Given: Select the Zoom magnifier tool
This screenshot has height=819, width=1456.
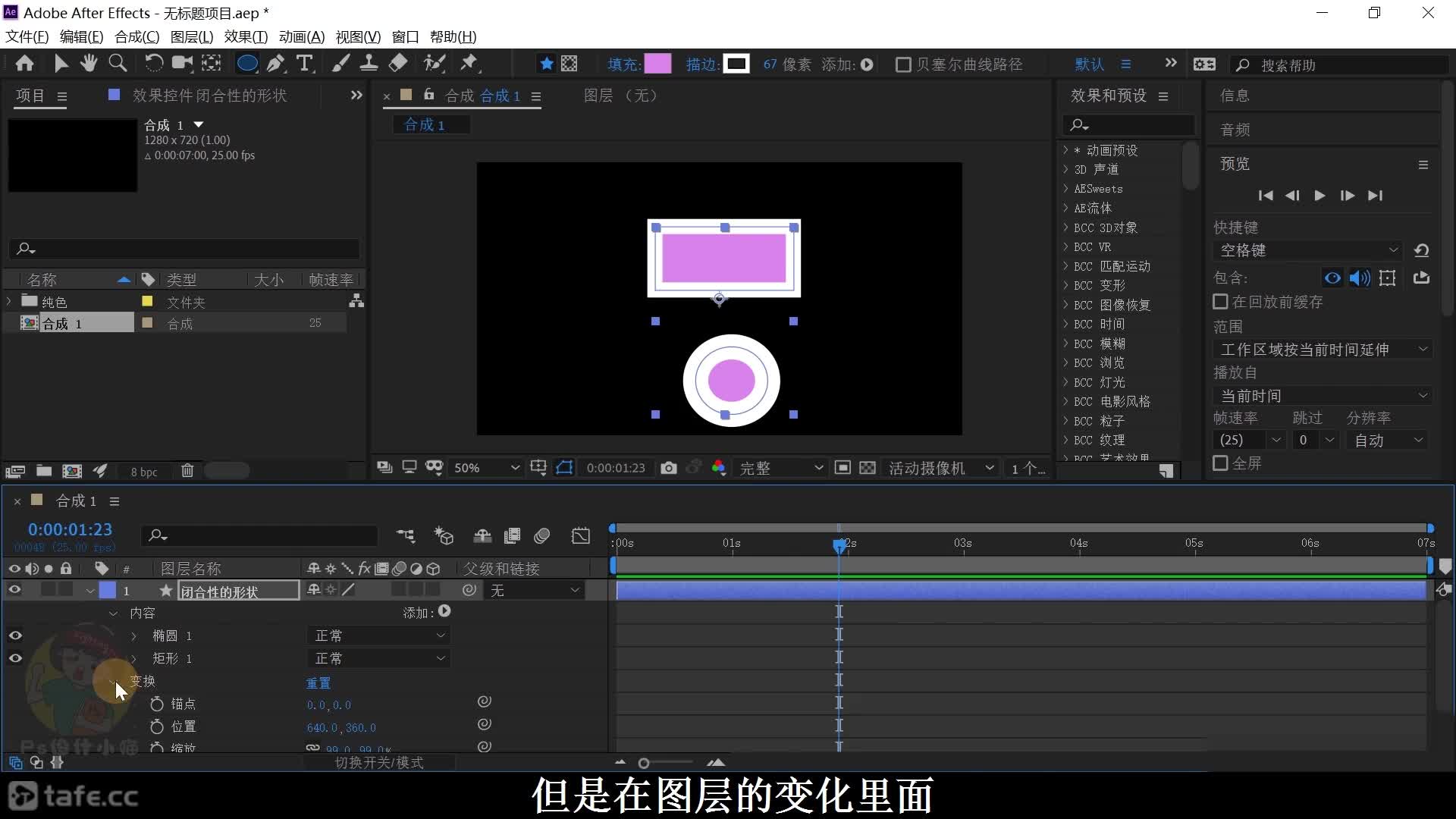Looking at the screenshot, I should pos(118,64).
